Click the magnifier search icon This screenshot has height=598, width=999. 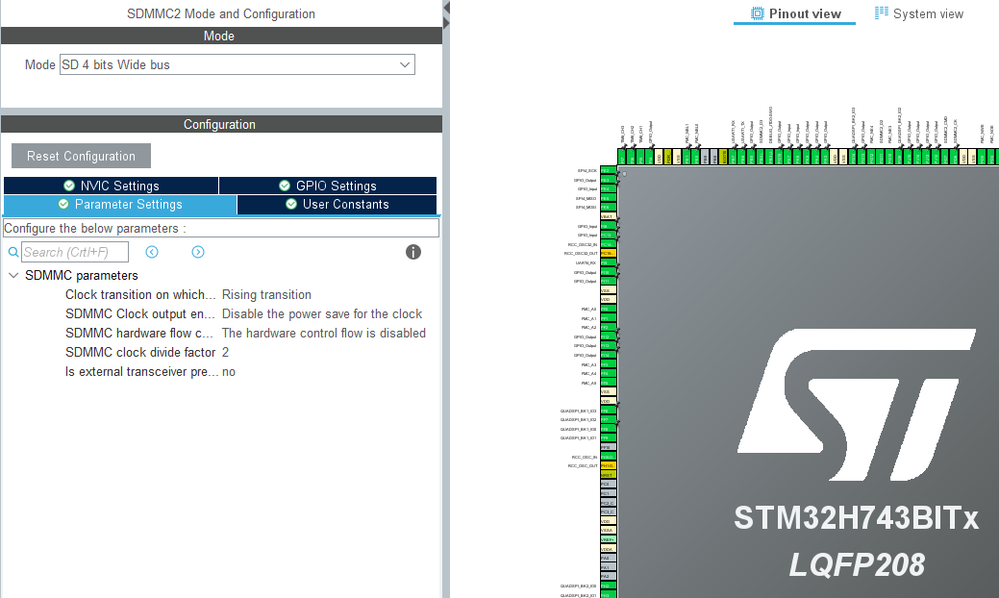coord(13,252)
